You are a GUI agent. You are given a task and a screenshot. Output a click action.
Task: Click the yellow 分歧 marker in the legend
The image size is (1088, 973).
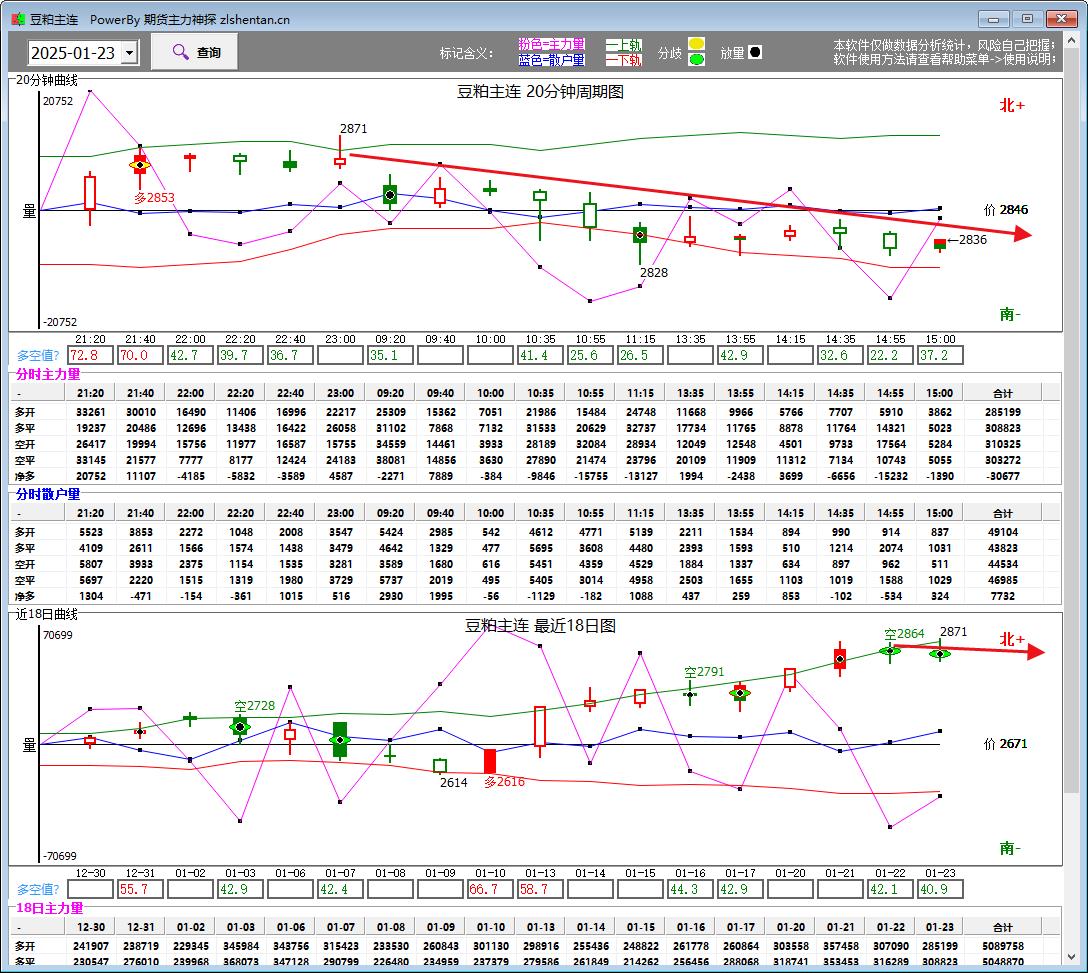pyautogui.click(x=696, y=44)
